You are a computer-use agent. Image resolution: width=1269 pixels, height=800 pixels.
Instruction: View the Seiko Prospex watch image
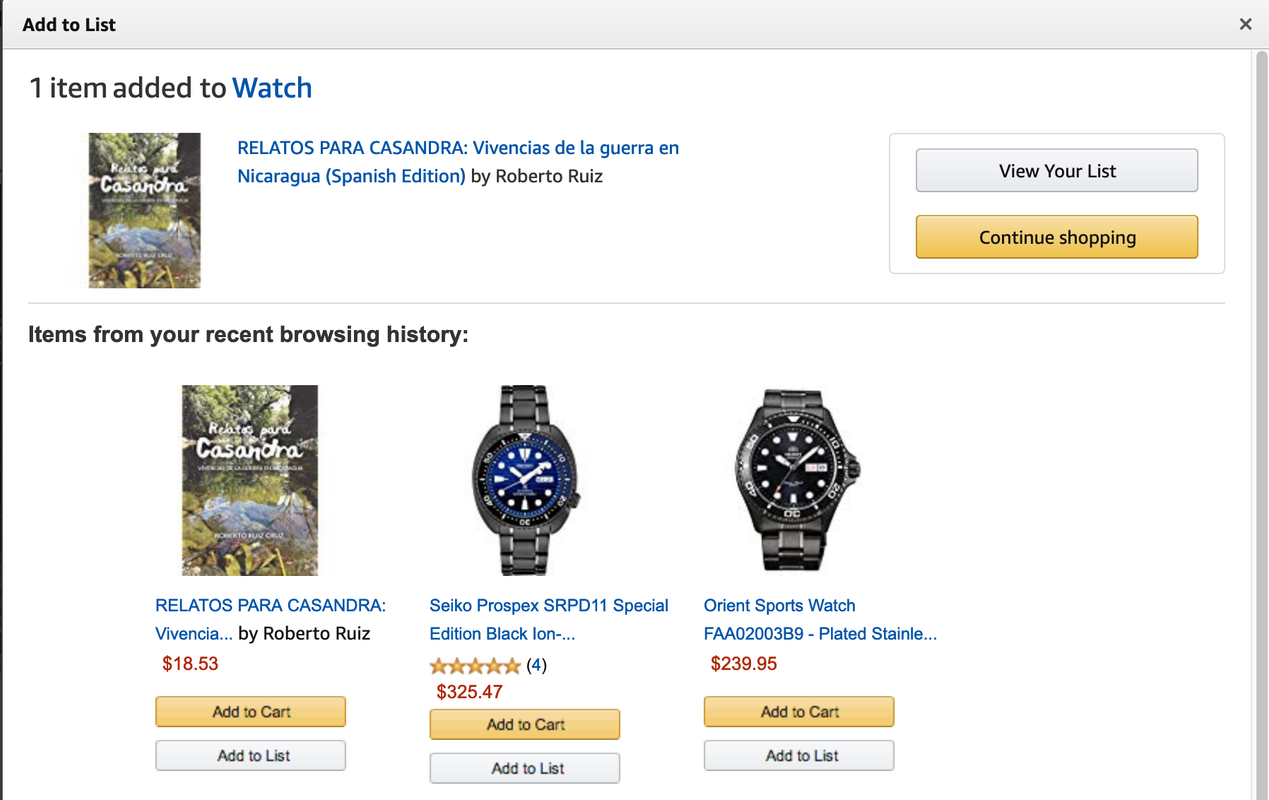[x=524, y=480]
